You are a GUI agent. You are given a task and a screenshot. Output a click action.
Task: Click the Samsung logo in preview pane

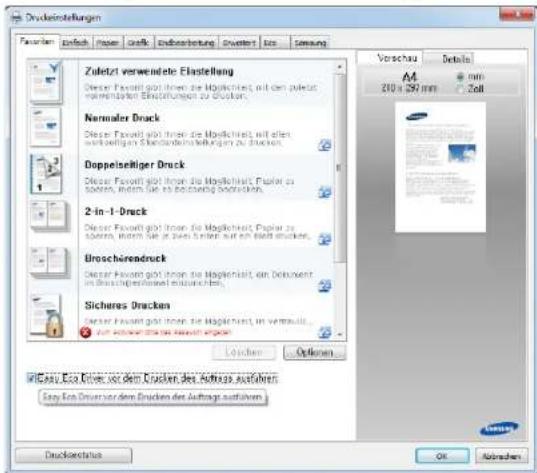(499, 428)
